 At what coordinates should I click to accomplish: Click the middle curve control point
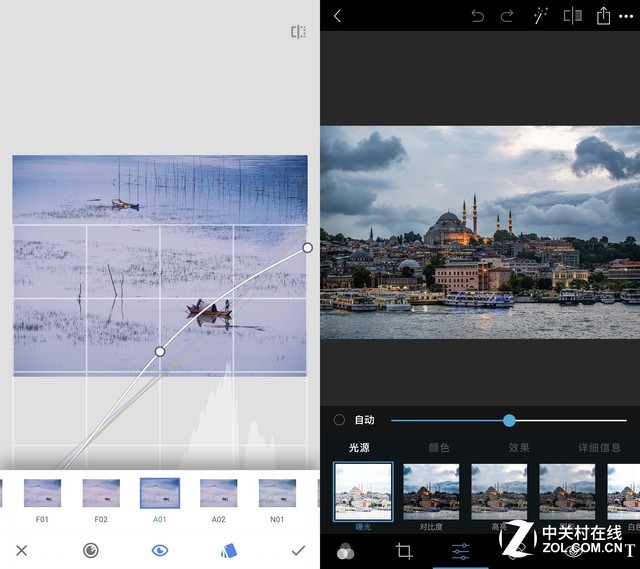coord(160,351)
